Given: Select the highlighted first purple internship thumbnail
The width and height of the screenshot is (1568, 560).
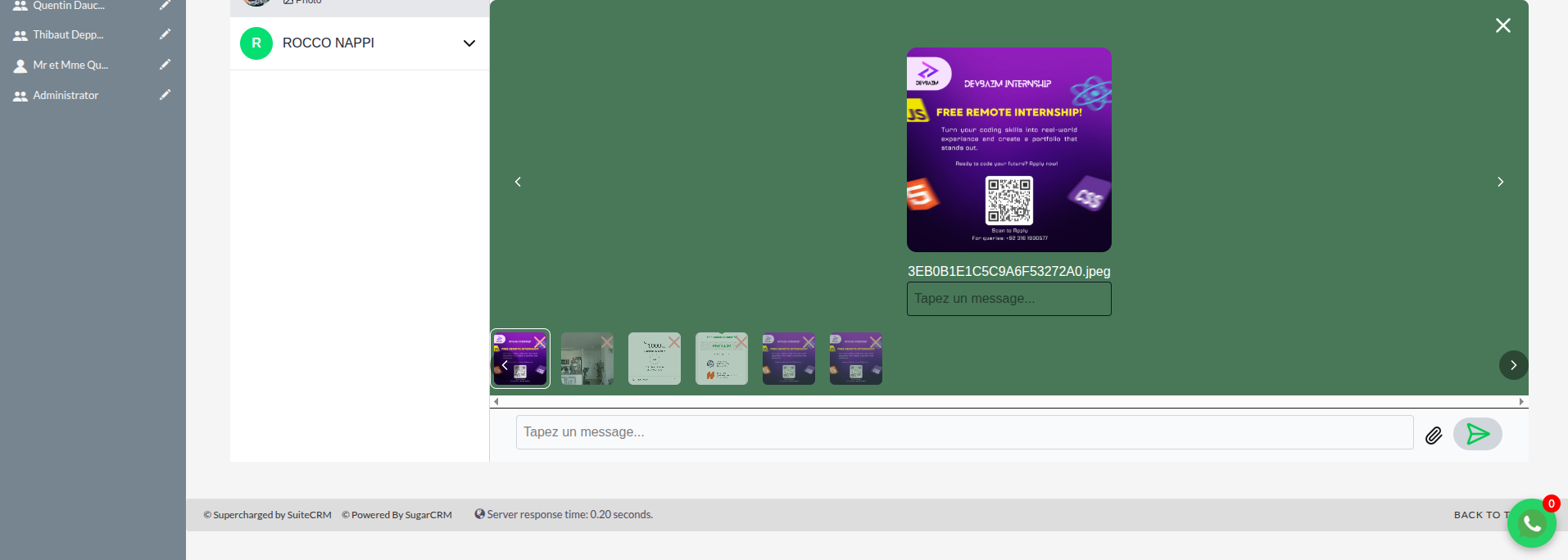Looking at the screenshot, I should pyautogui.click(x=520, y=359).
